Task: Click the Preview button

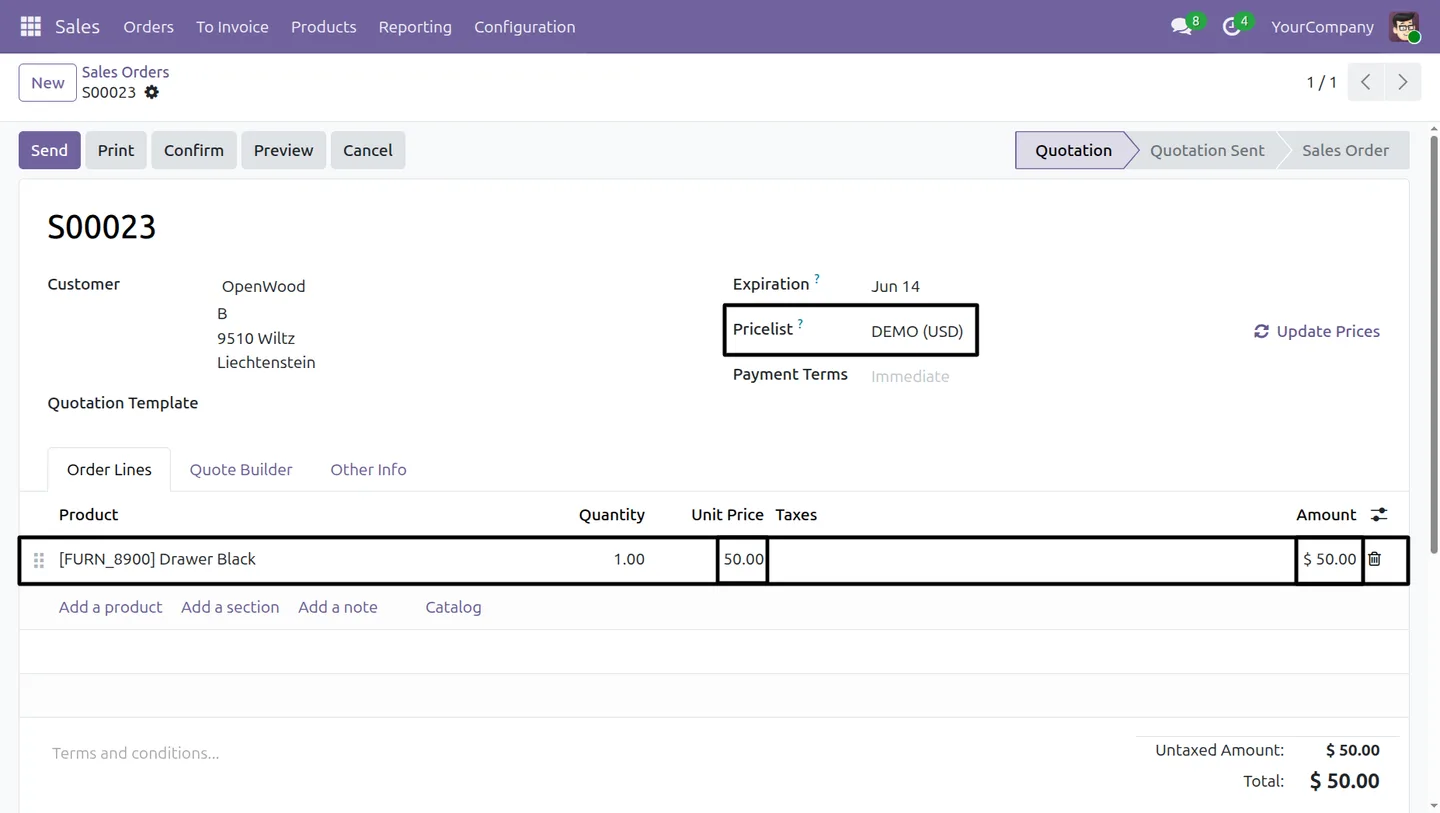Action: [283, 150]
